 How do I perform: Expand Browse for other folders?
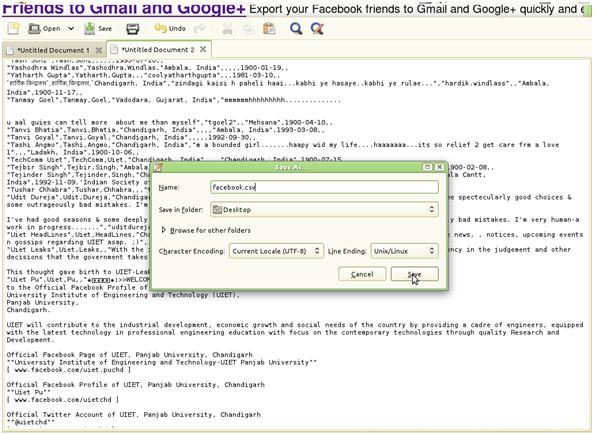pos(206,230)
